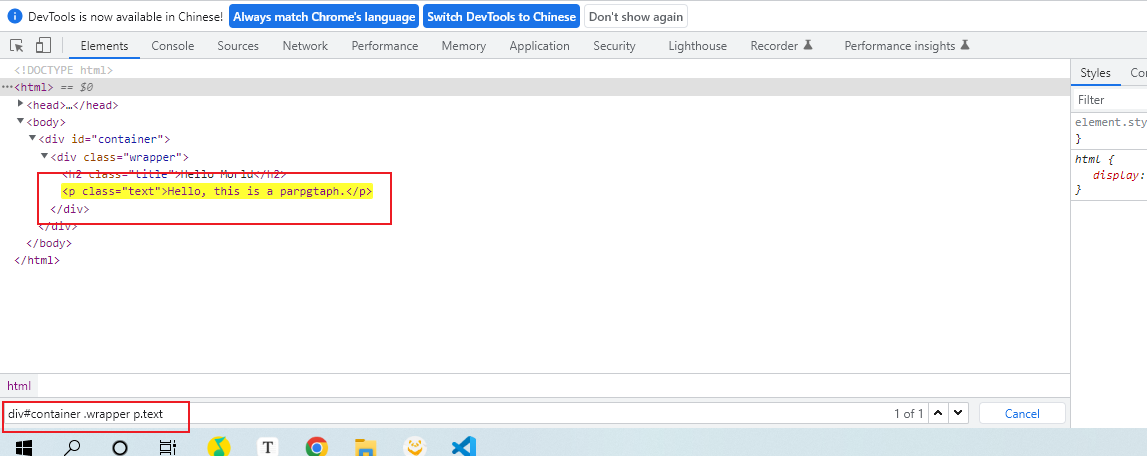Click Always match Chrome's language button
The height and width of the screenshot is (456, 1147).
(324, 17)
